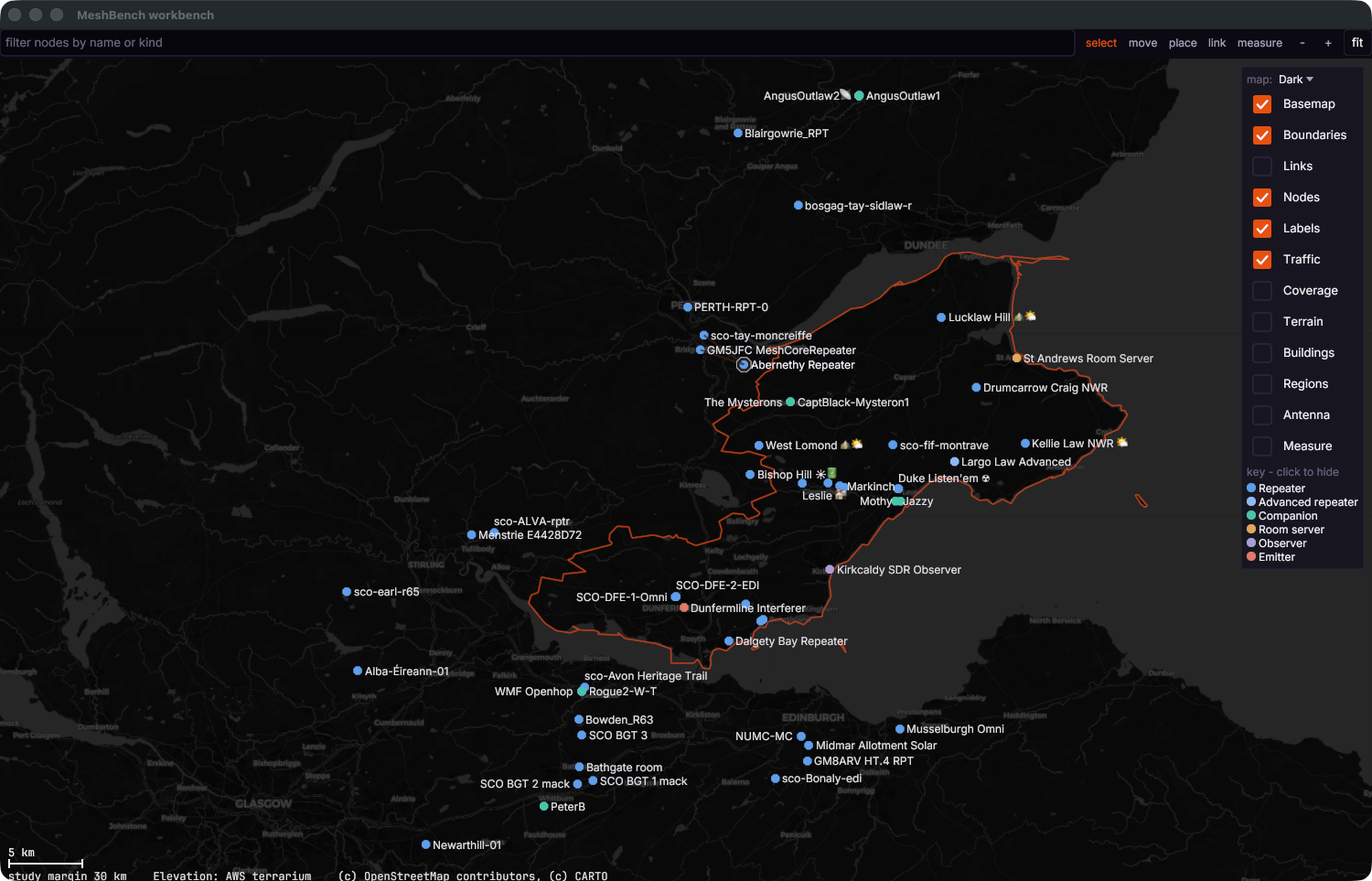Click the Blairgowrie_RPT node dot

pyautogui.click(x=738, y=134)
